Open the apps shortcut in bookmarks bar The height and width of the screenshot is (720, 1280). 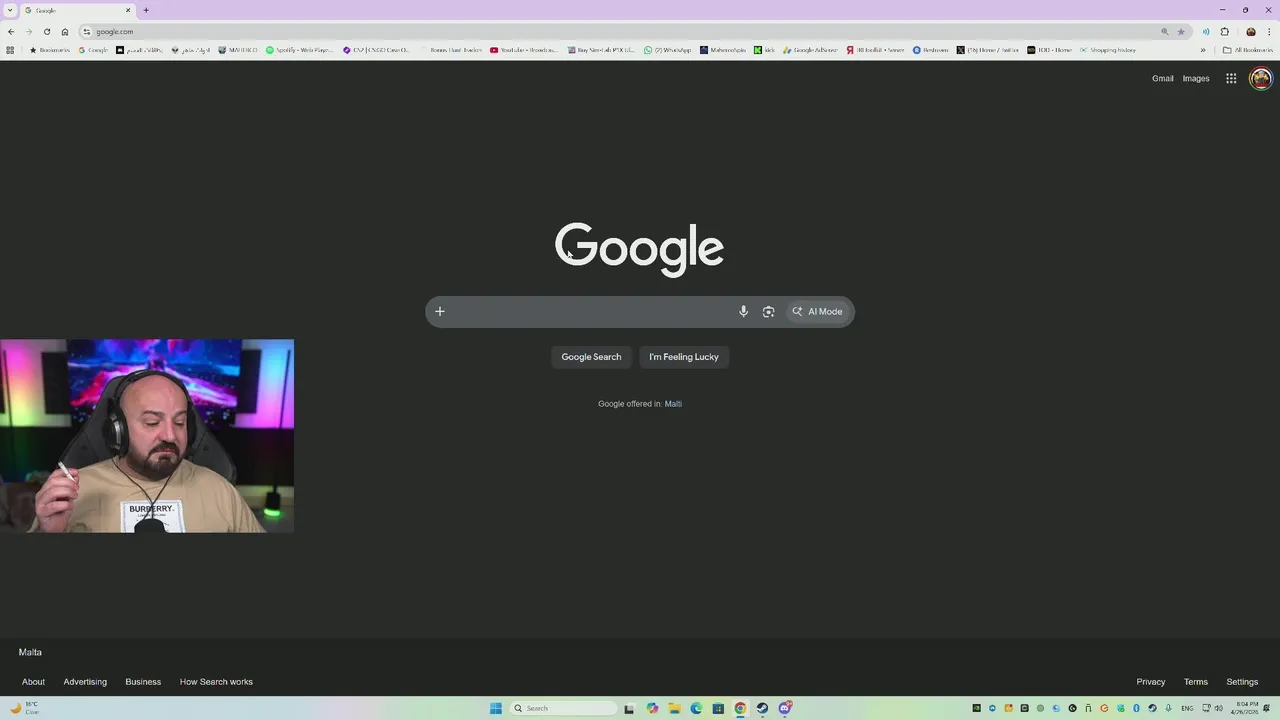(x=10, y=50)
